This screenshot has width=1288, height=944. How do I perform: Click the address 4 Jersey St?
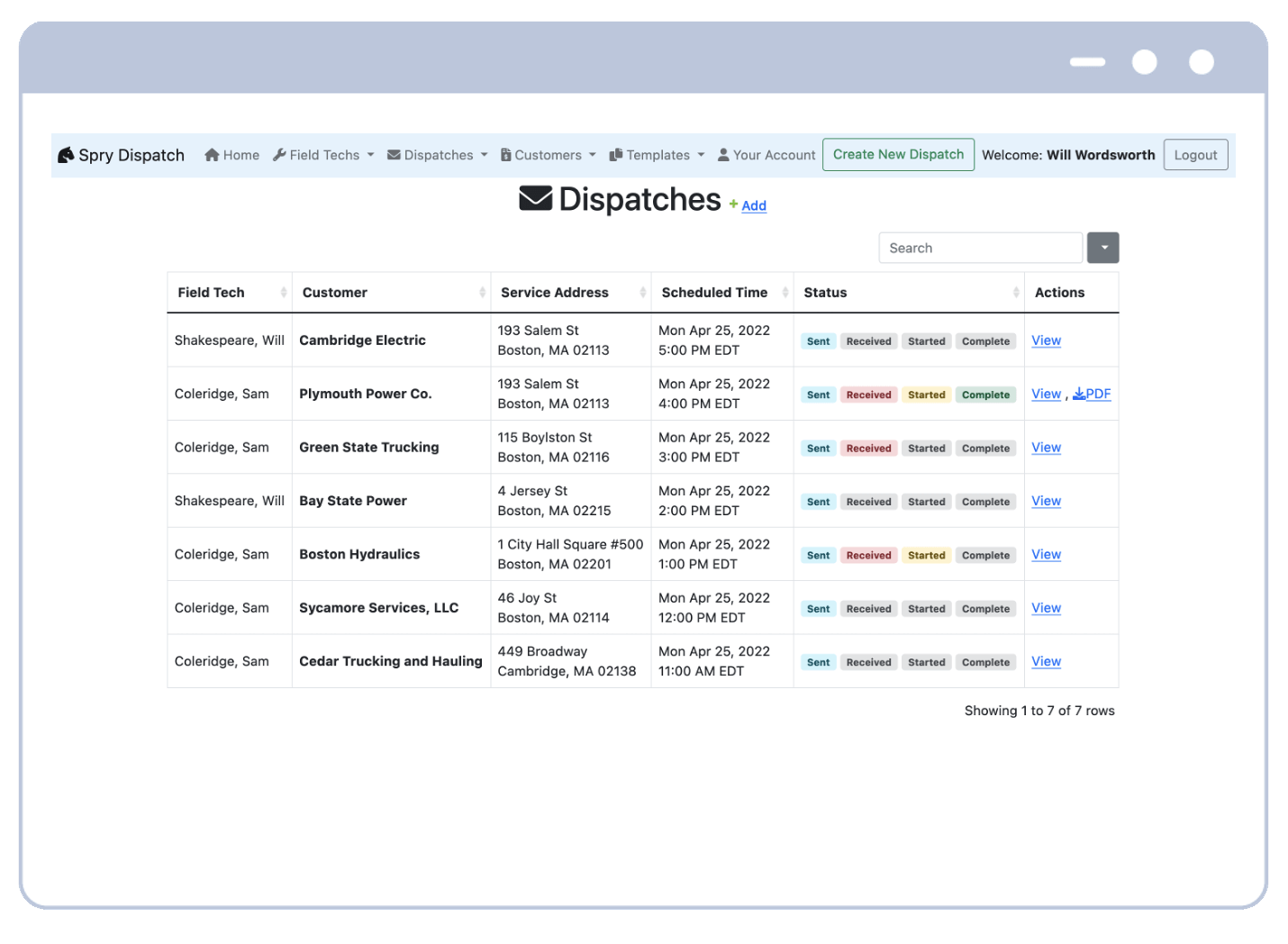(554, 501)
